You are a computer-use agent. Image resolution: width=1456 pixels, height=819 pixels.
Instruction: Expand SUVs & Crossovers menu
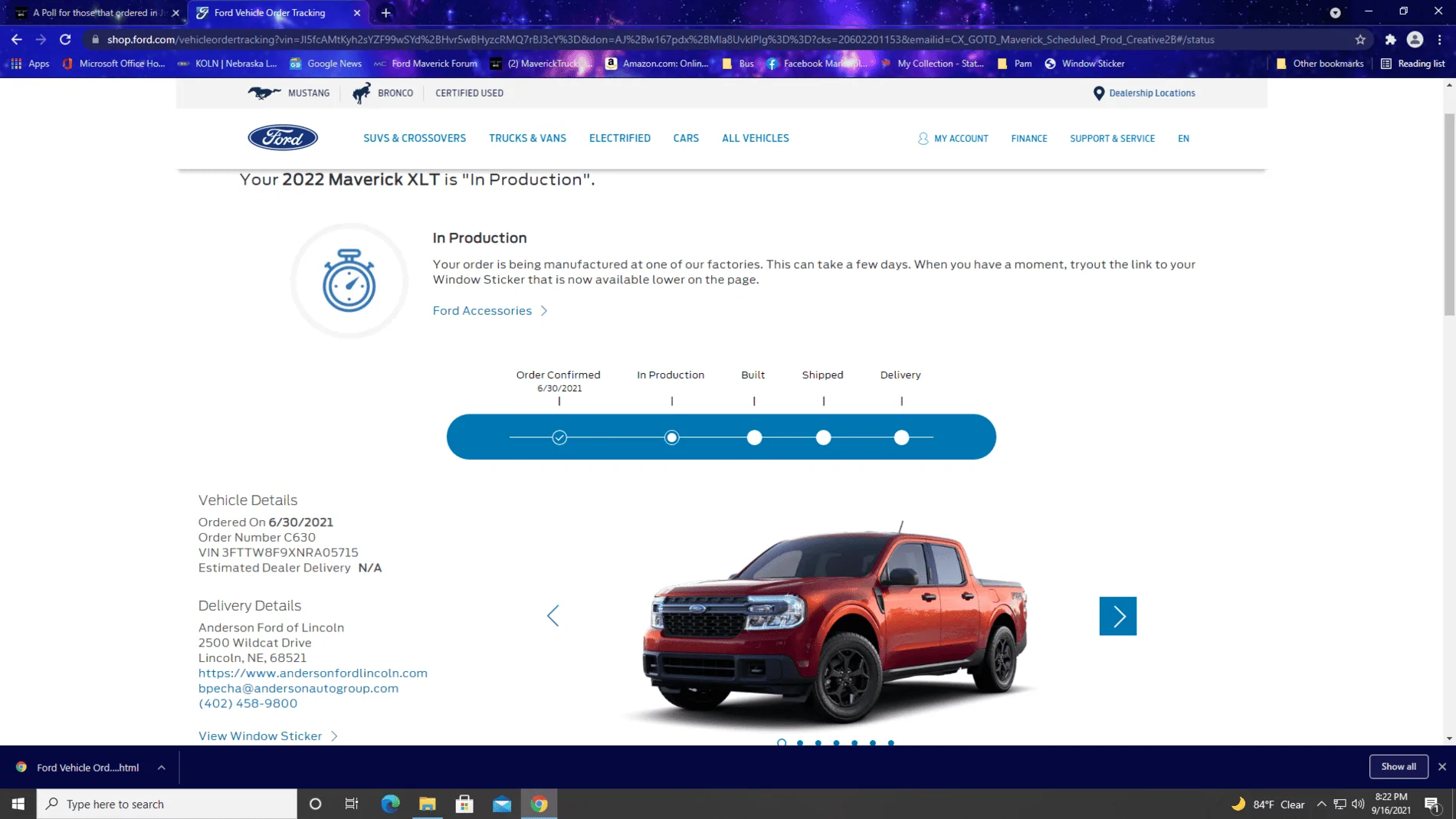tap(415, 139)
